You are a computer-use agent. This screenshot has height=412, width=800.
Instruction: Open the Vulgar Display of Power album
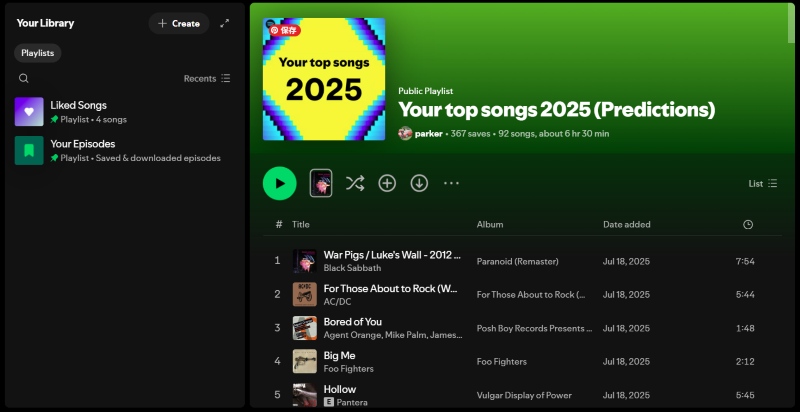(524, 395)
